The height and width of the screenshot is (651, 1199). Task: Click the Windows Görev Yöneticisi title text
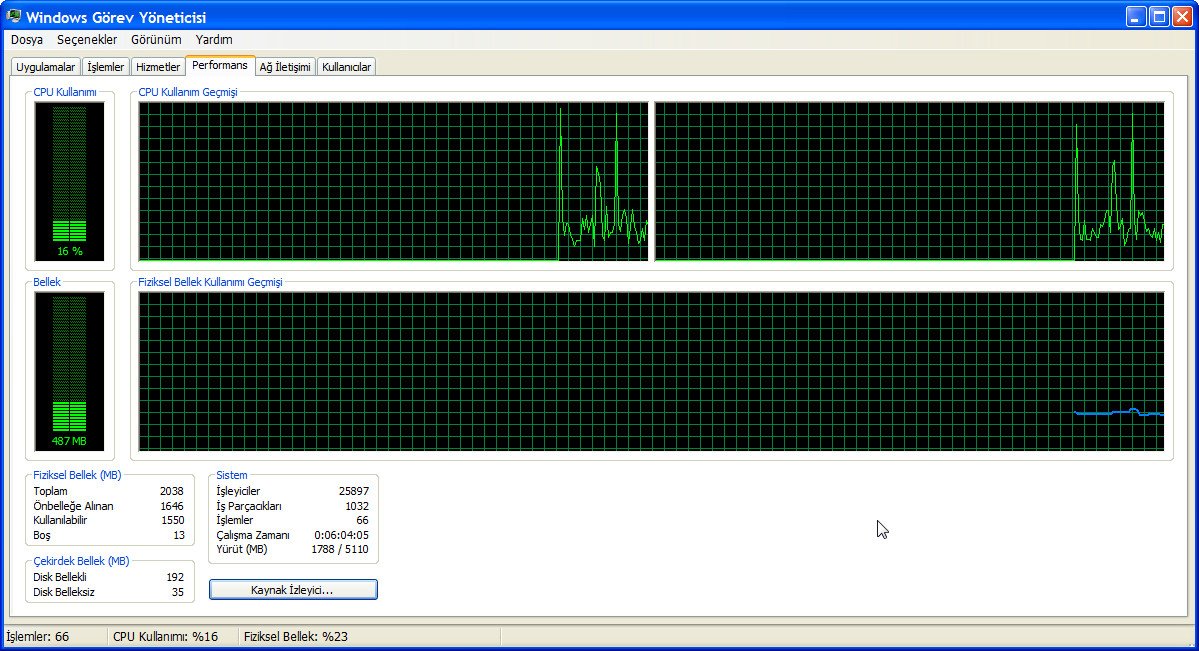pyautogui.click(x=116, y=17)
